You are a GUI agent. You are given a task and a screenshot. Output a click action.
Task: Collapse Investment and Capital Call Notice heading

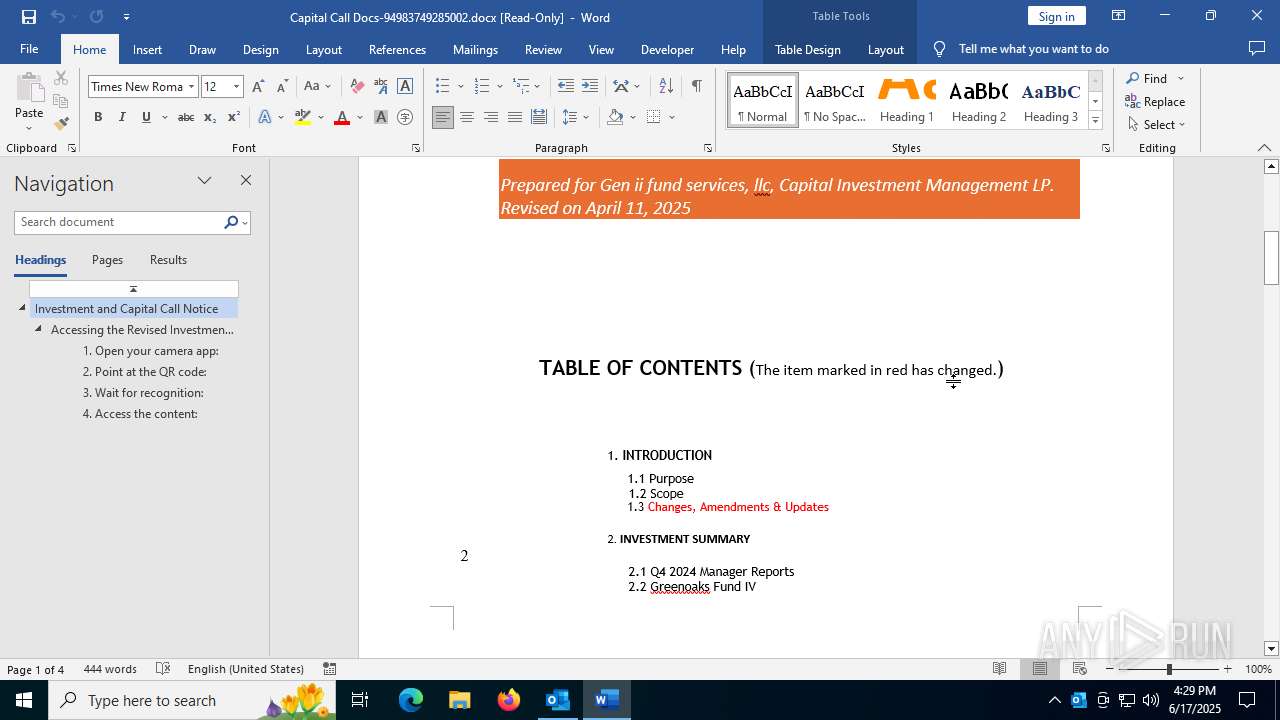click(x=22, y=308)
